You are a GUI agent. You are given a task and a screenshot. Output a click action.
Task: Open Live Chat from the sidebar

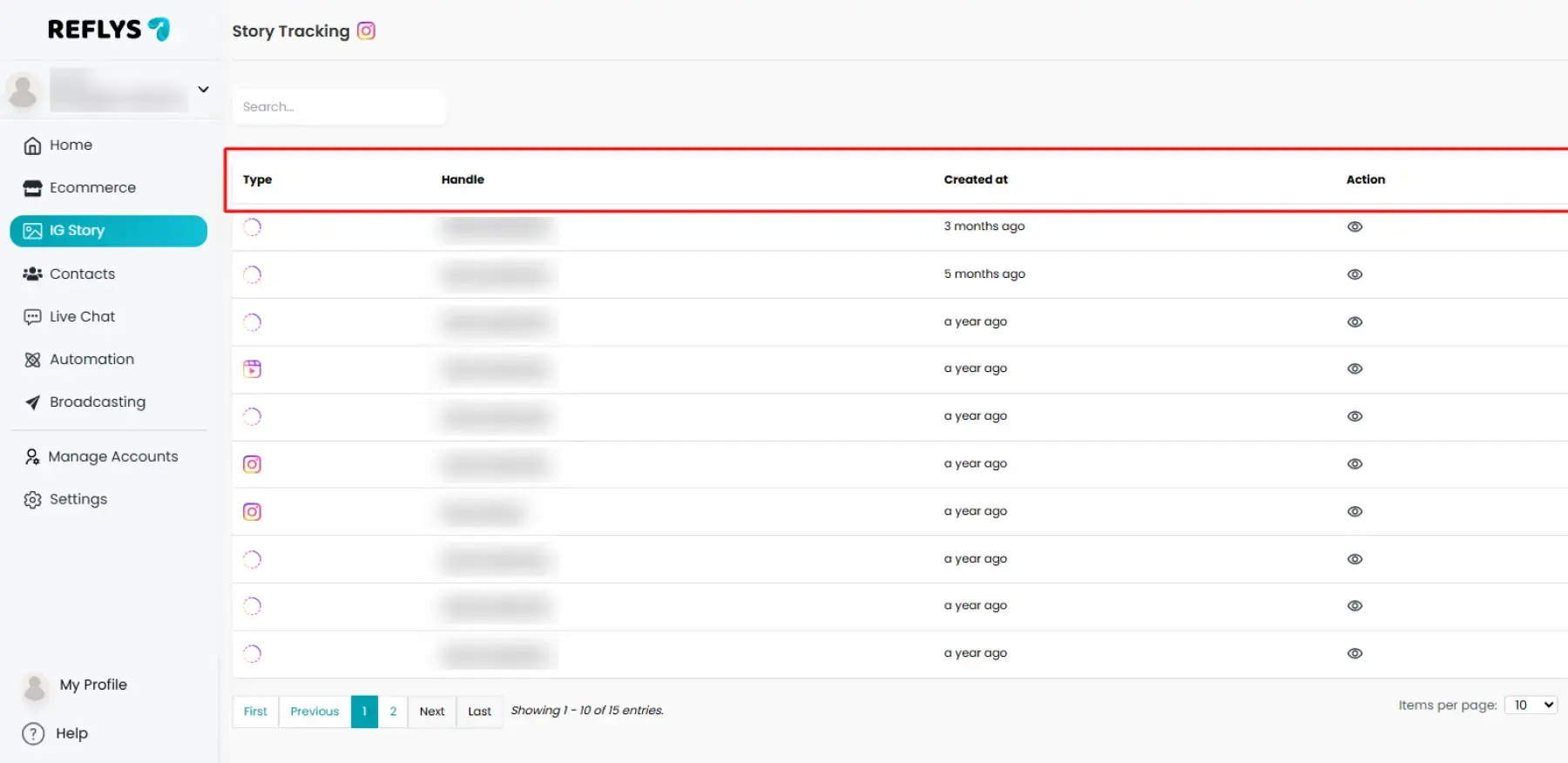[82, 316]
